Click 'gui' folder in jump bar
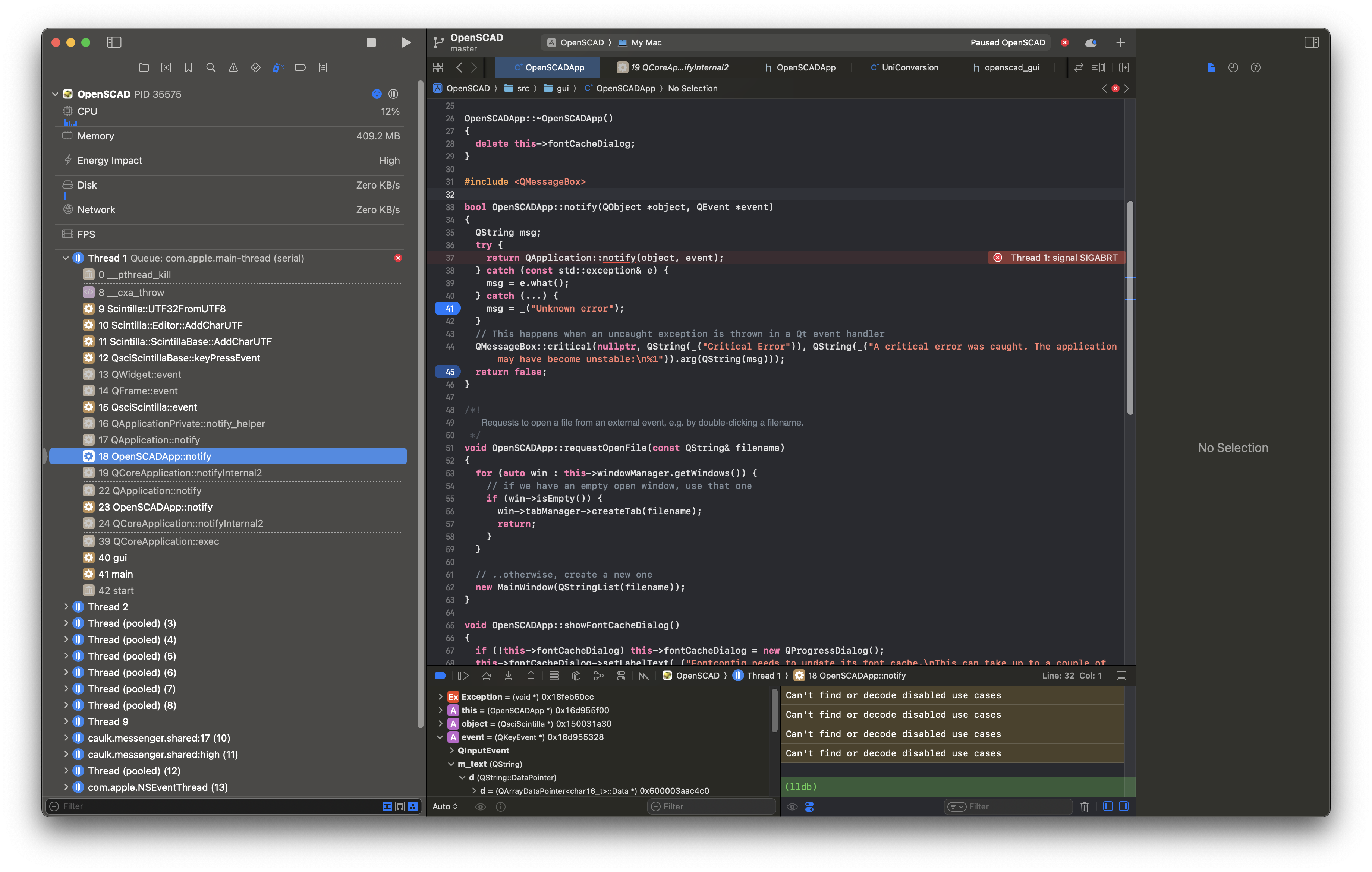 556,88
